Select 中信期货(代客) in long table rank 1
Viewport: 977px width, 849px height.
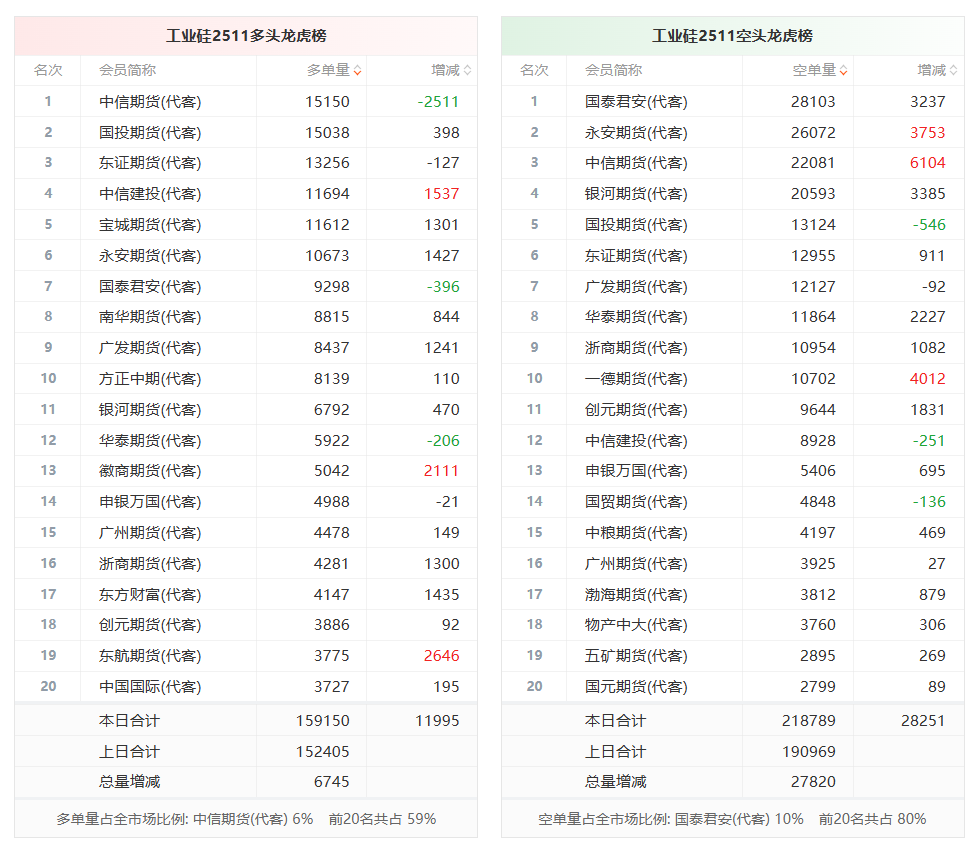pyautogui.click(x=150, y=102)
